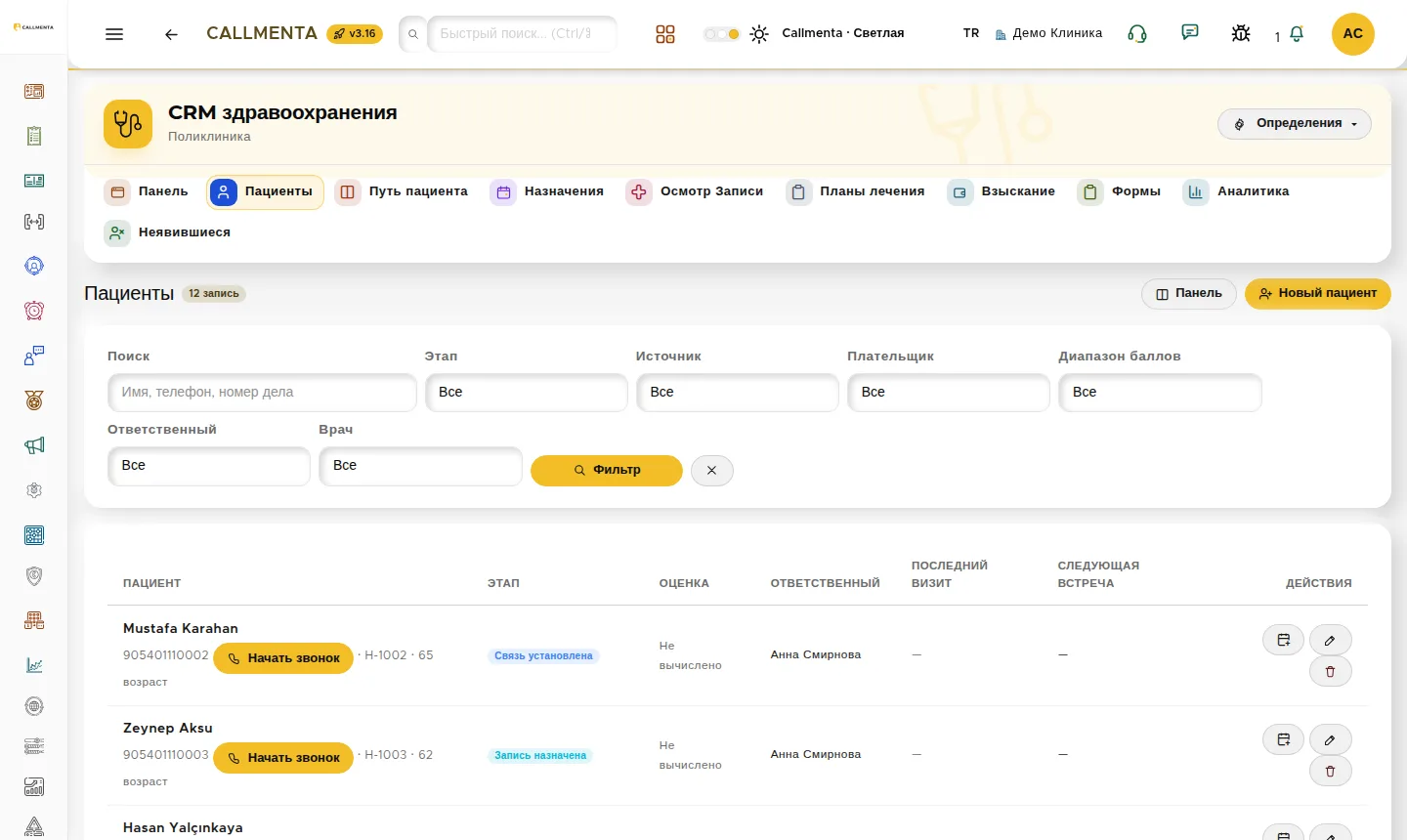Click the clipboard checklist icon in the sidebar
Screen dimensions: 1407x840
click(x=34, y=136)
